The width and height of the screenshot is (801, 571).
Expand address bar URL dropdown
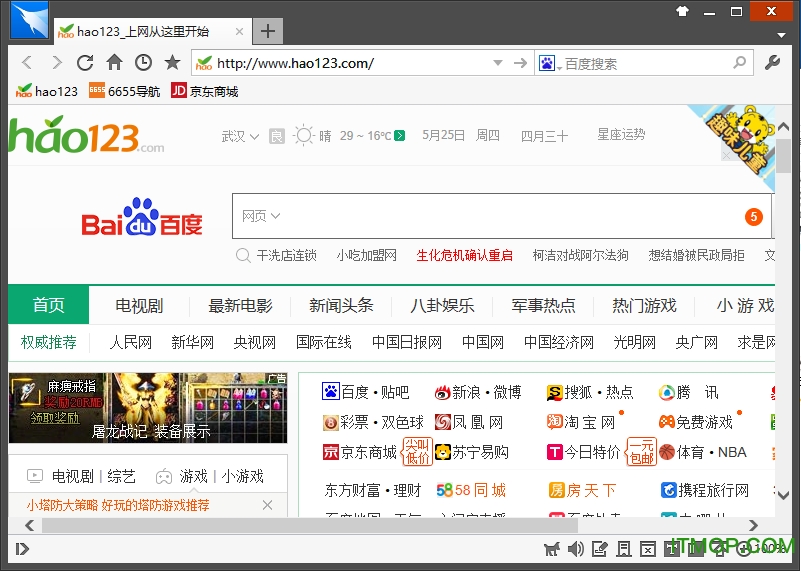(498, 63)
